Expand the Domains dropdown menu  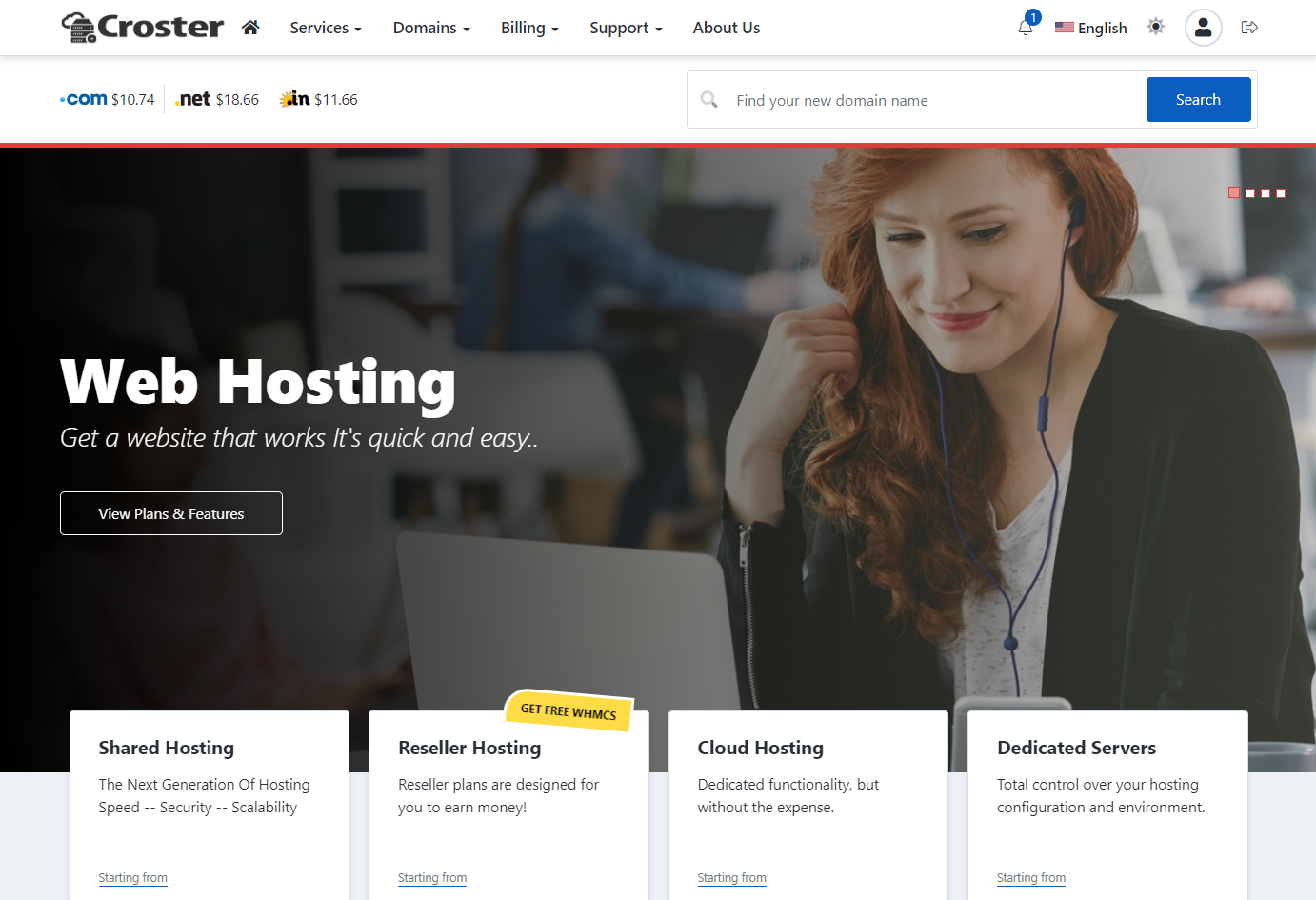pos(431,28)
